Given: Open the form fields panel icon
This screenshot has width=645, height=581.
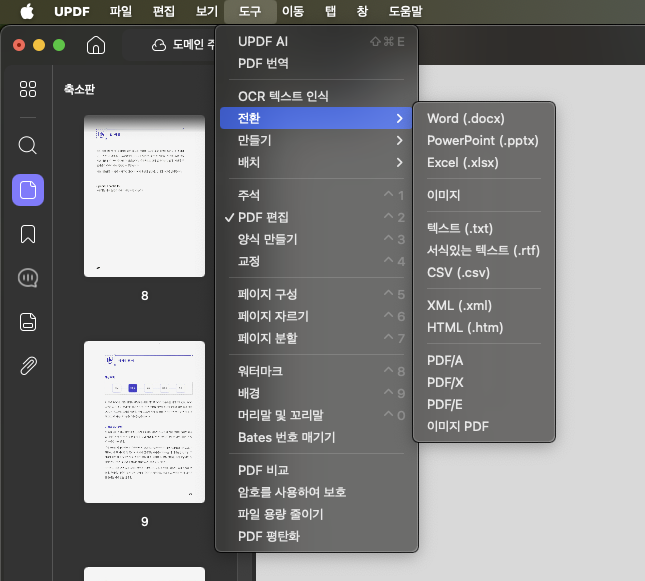Looking at the screenshot, I should (x=28, y=322).
